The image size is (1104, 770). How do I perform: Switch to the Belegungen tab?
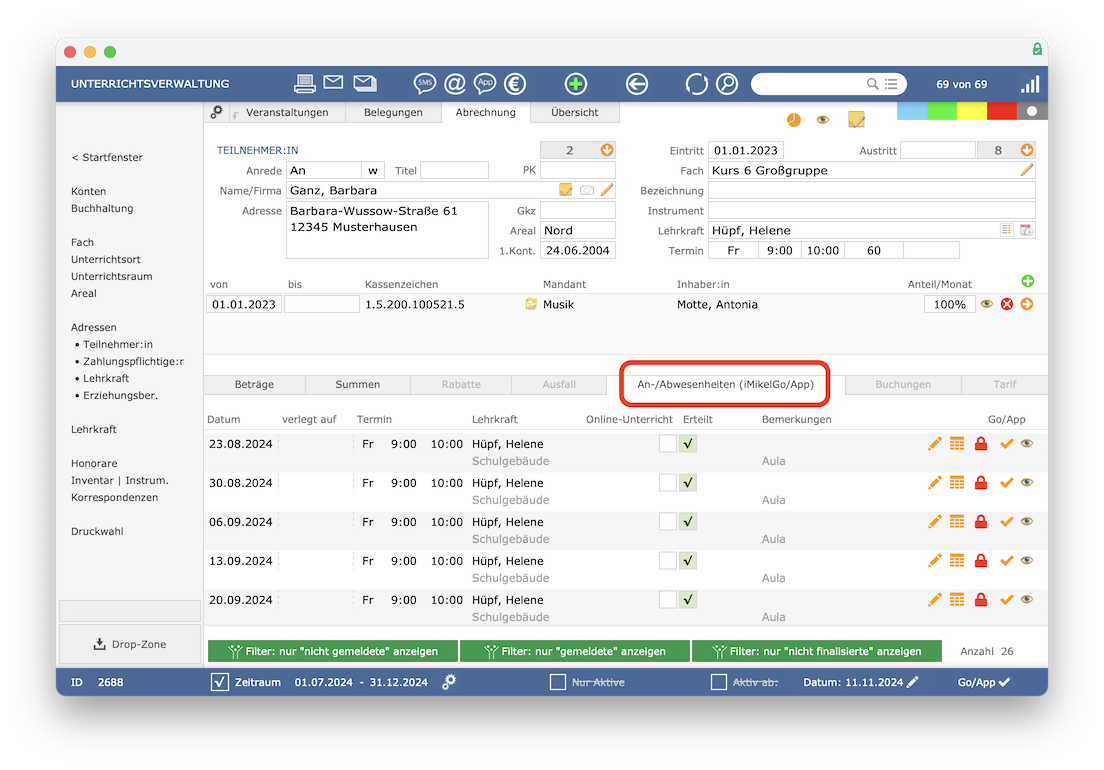393,112
